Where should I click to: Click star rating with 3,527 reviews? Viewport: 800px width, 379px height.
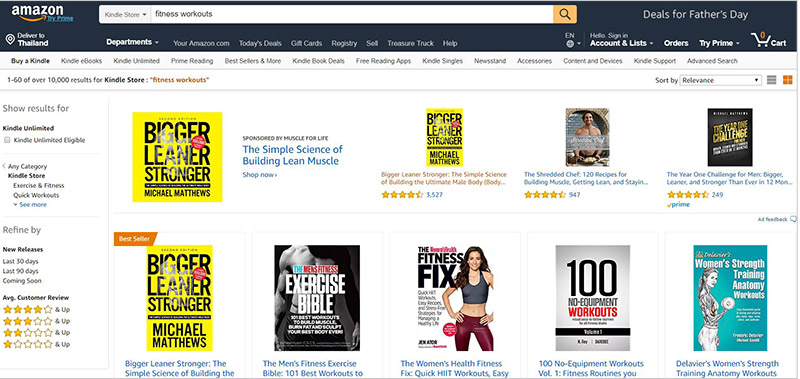point(402,194)
